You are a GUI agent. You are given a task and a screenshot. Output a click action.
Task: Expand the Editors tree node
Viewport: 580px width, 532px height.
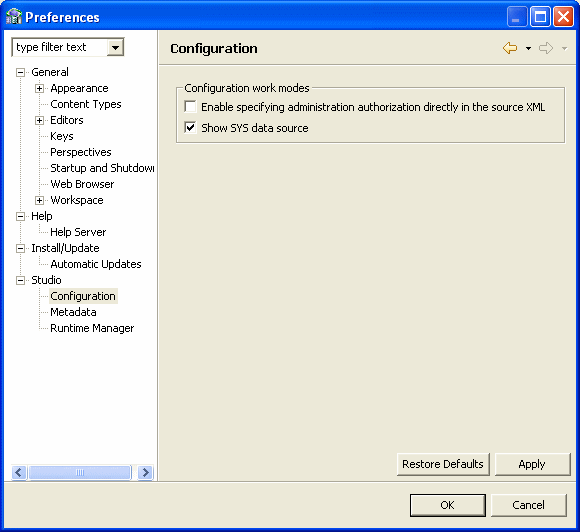(40, 120)
